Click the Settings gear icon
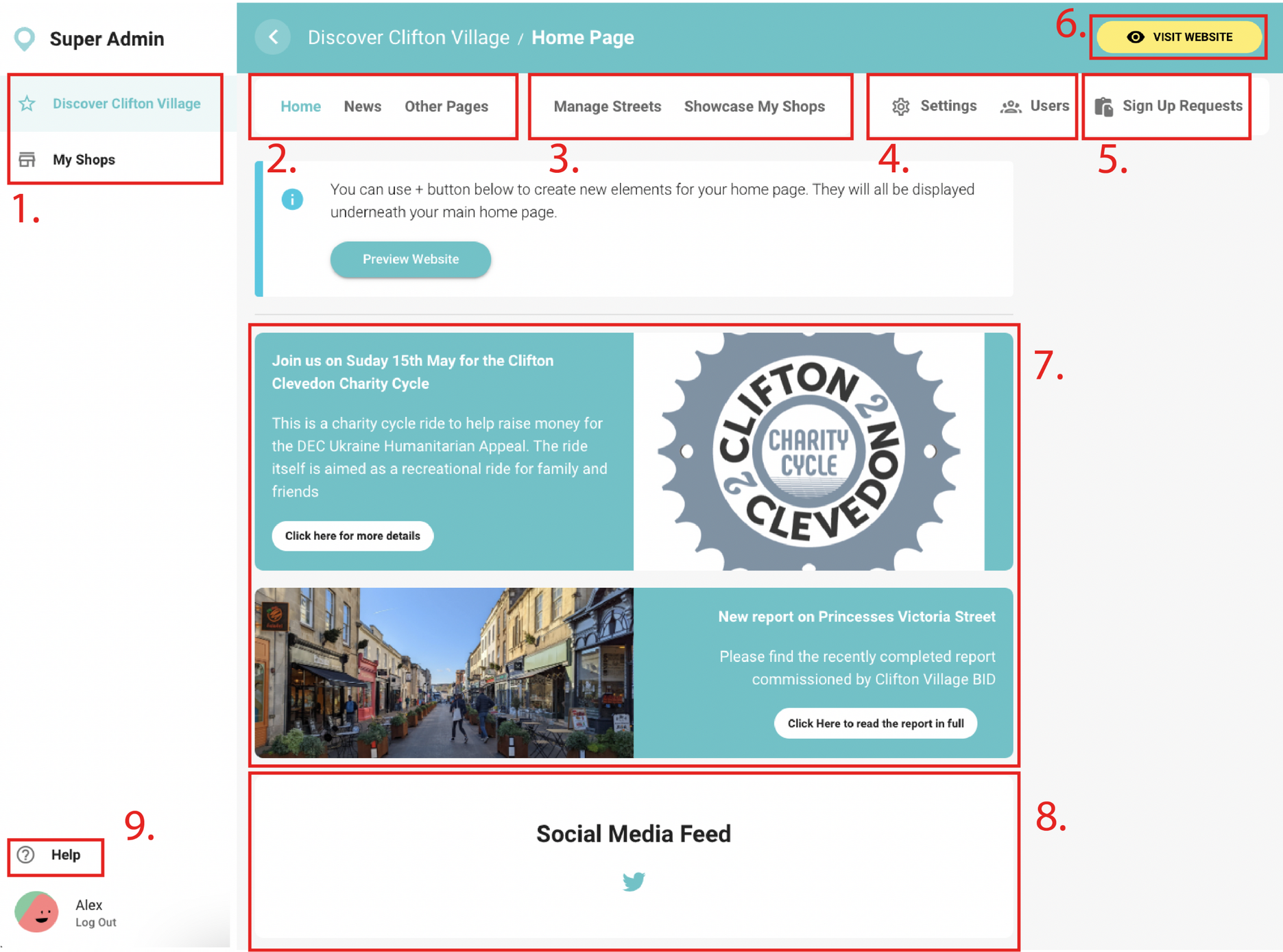Viewport: 1283px width, 952px height. click(x=900, y=106)
